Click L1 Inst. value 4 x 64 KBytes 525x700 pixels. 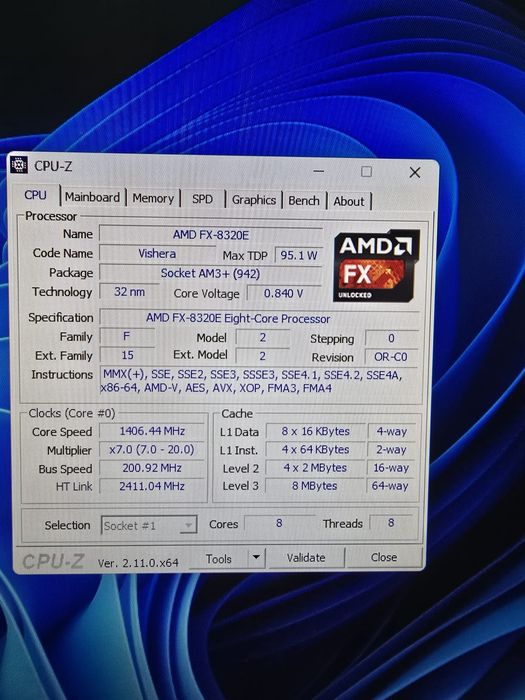(315, 450)
